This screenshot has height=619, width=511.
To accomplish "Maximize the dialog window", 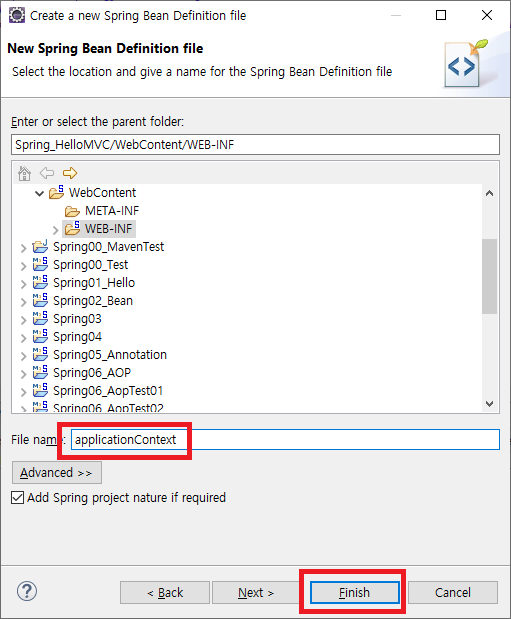I will coord(441,15).
